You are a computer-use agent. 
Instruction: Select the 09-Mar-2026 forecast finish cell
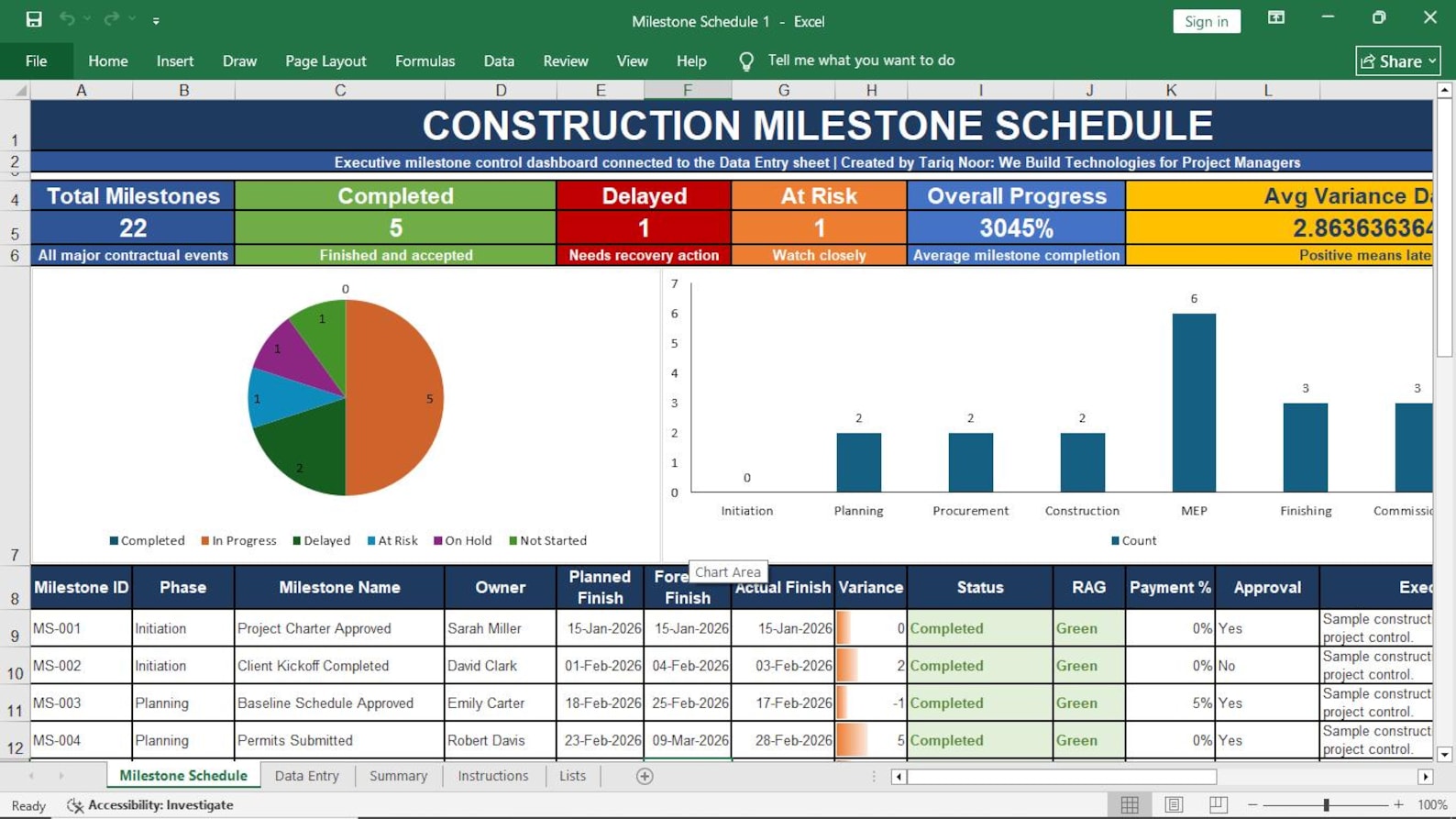(x=688, y=740)
